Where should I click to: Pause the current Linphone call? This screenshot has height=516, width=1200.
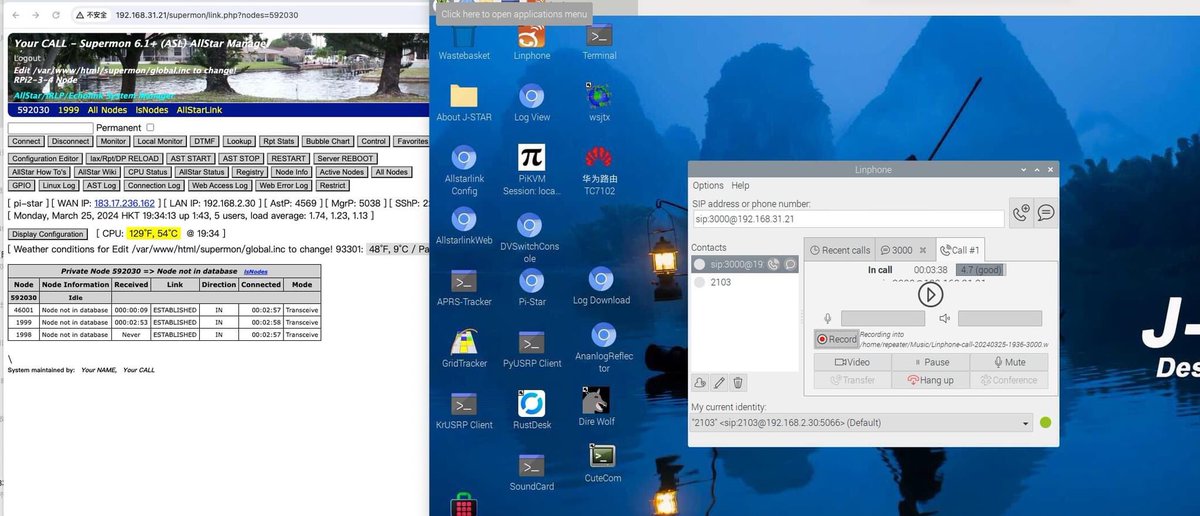[931, 362]
